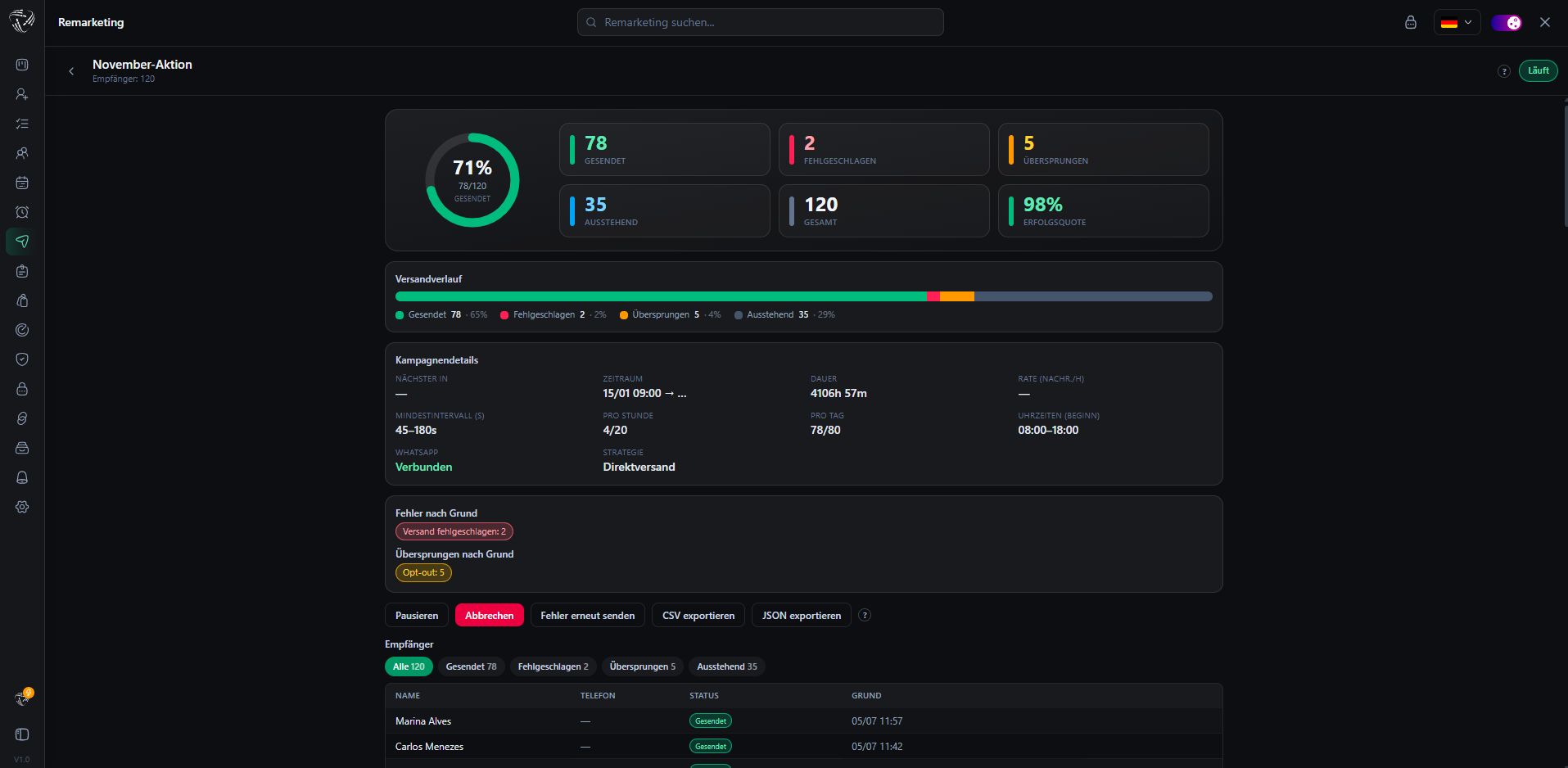
Task: Open the alarm clock reminders icon
Action: (22, 212)
